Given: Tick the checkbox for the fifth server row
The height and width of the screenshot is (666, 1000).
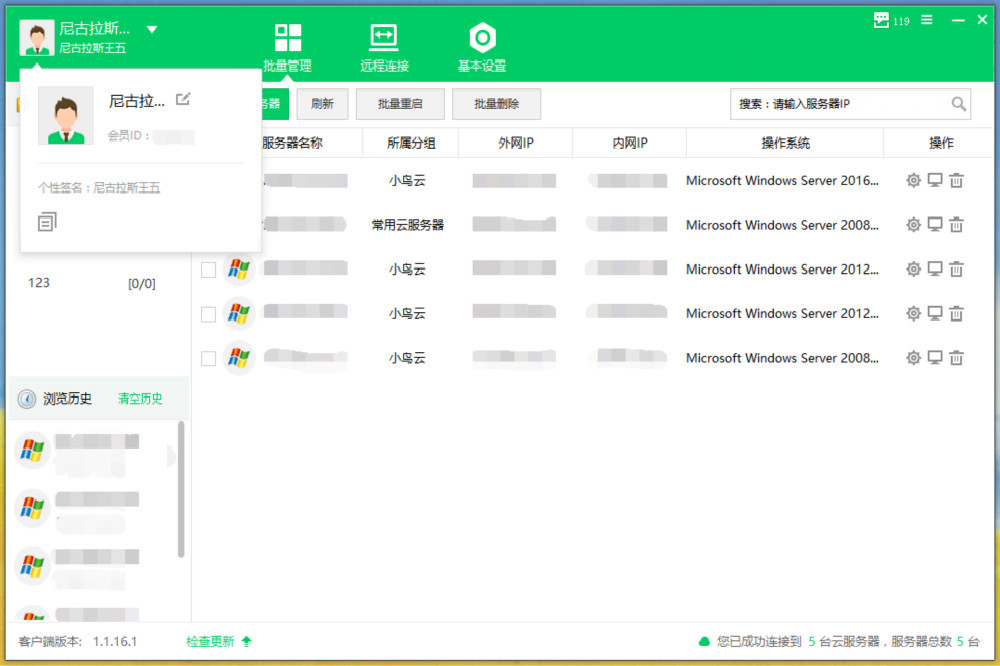Looking at the screenshot, I should tap(208, 358).
